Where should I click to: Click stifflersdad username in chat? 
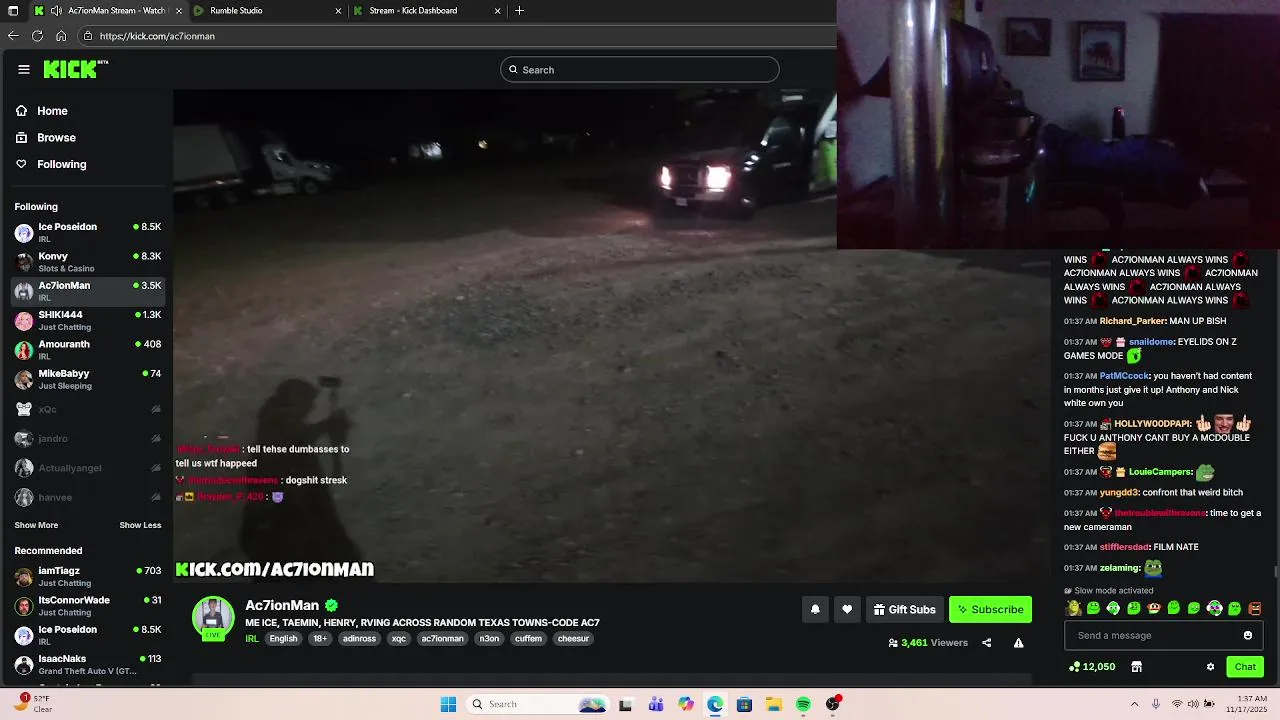coord(1124,547)
